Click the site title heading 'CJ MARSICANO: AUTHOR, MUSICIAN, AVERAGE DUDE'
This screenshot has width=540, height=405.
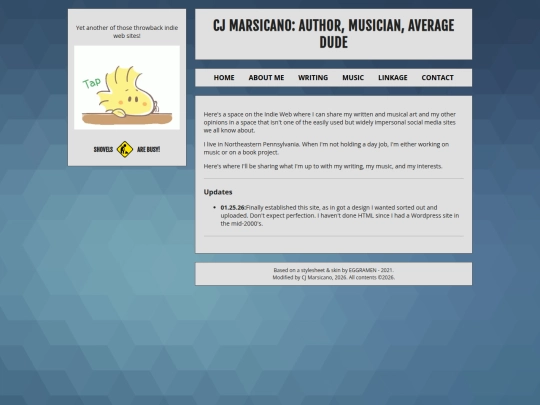tap(333, 34)
